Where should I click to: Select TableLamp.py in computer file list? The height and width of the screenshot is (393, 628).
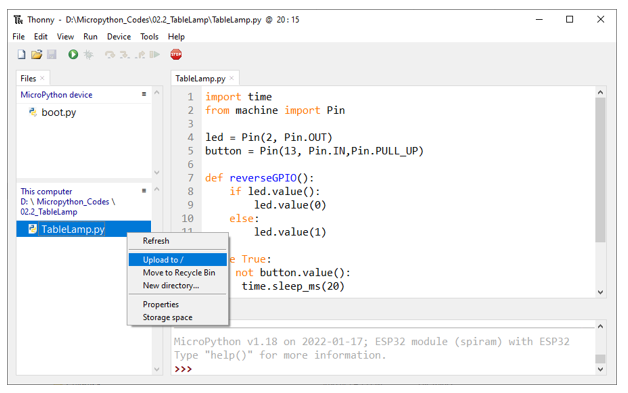[73, 229]
